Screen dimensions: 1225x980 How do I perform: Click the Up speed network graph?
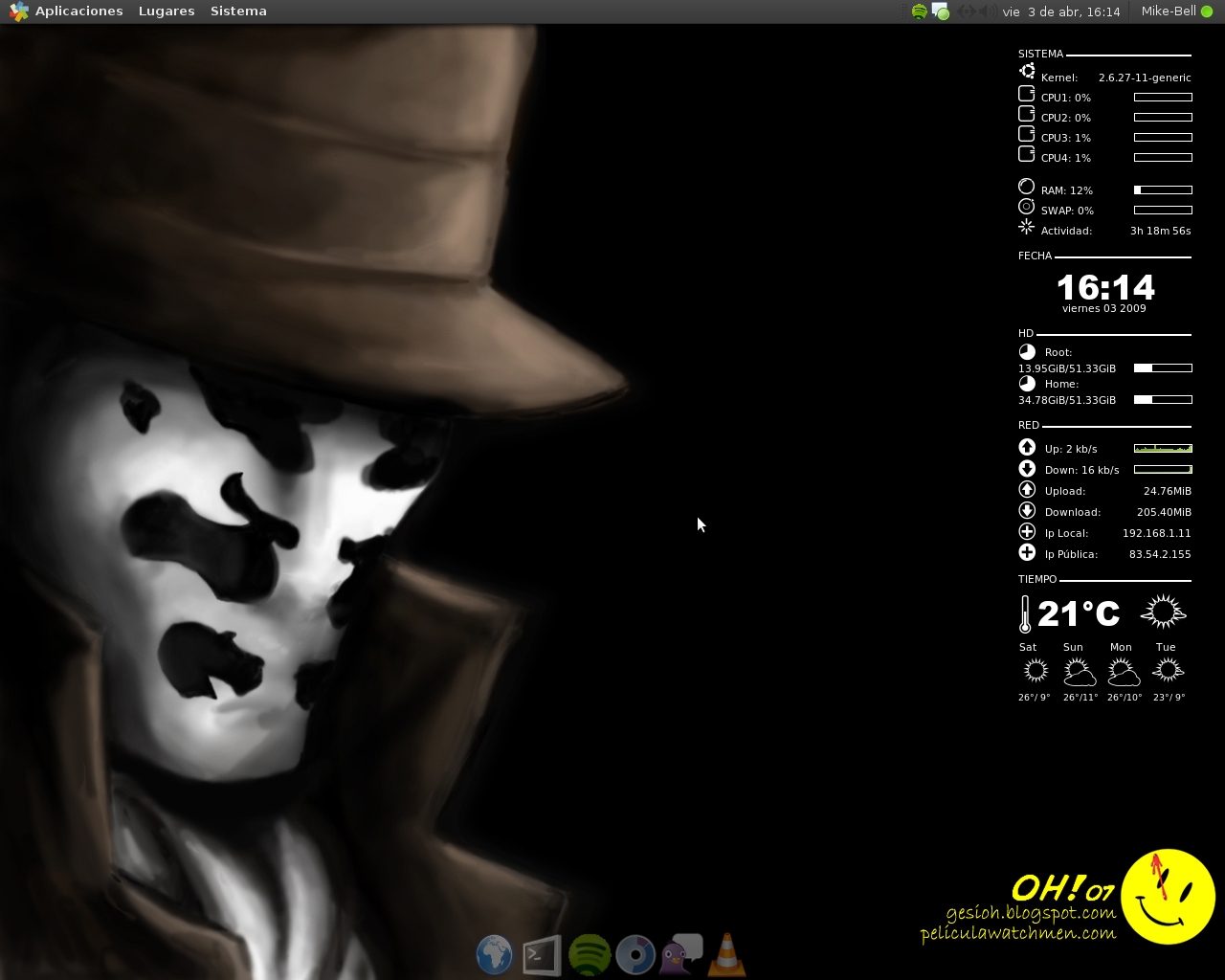pyautogui.click(x=1163, y=448)
